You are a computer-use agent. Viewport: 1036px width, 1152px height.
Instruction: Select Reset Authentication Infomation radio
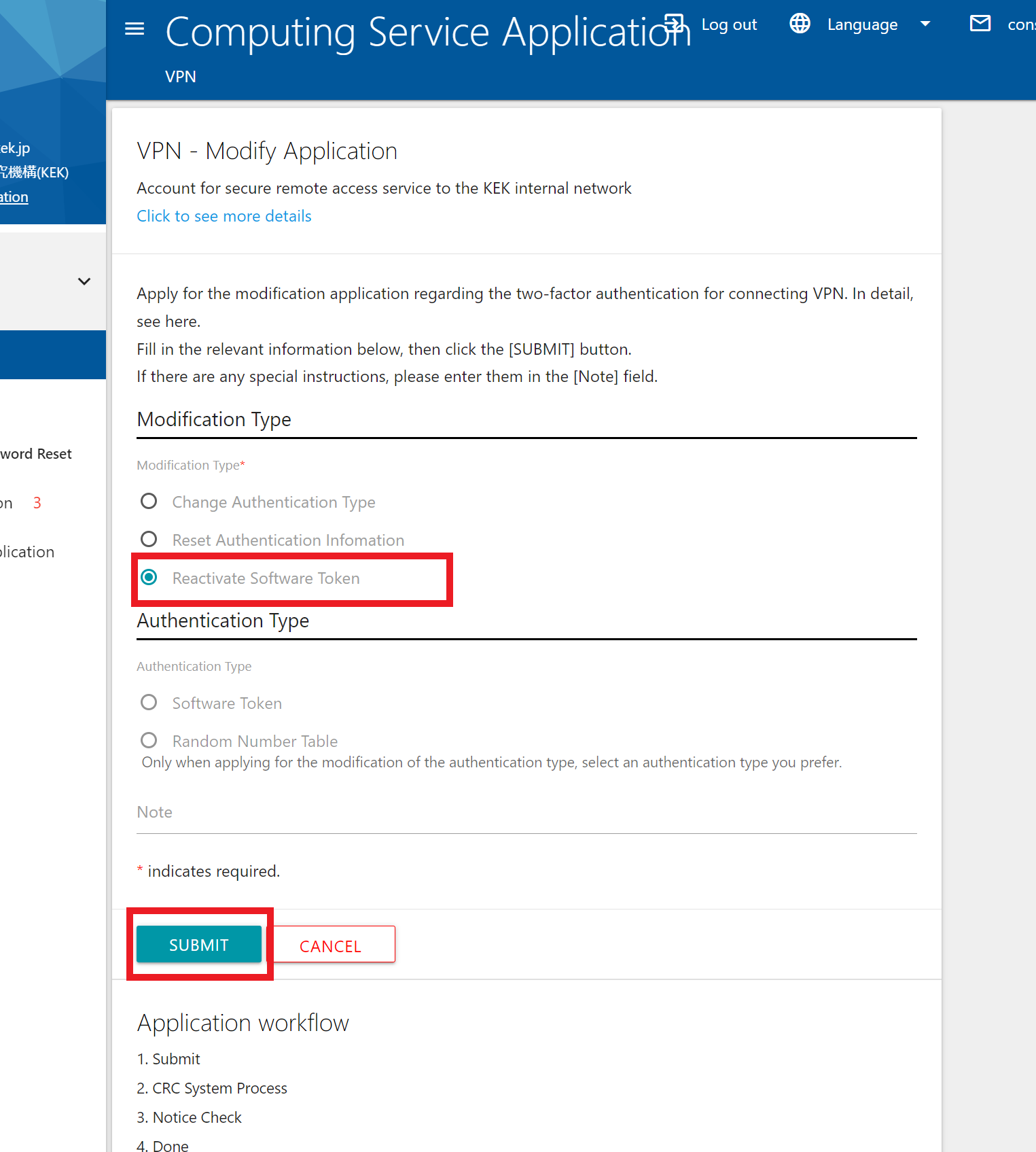[x=149, y=540]
